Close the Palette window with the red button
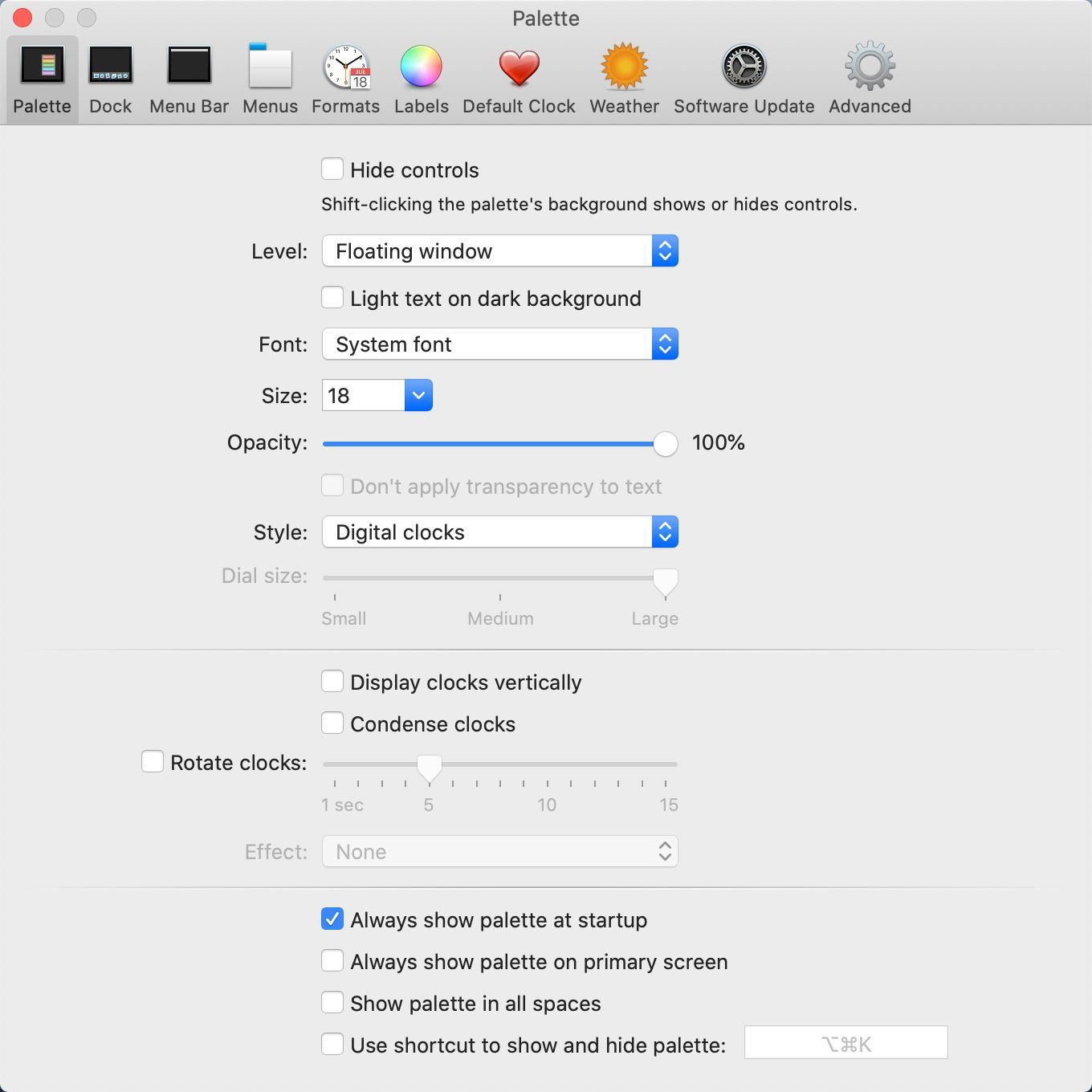Viewport: 1092px width, 1092px height. [x=22, y=18]
